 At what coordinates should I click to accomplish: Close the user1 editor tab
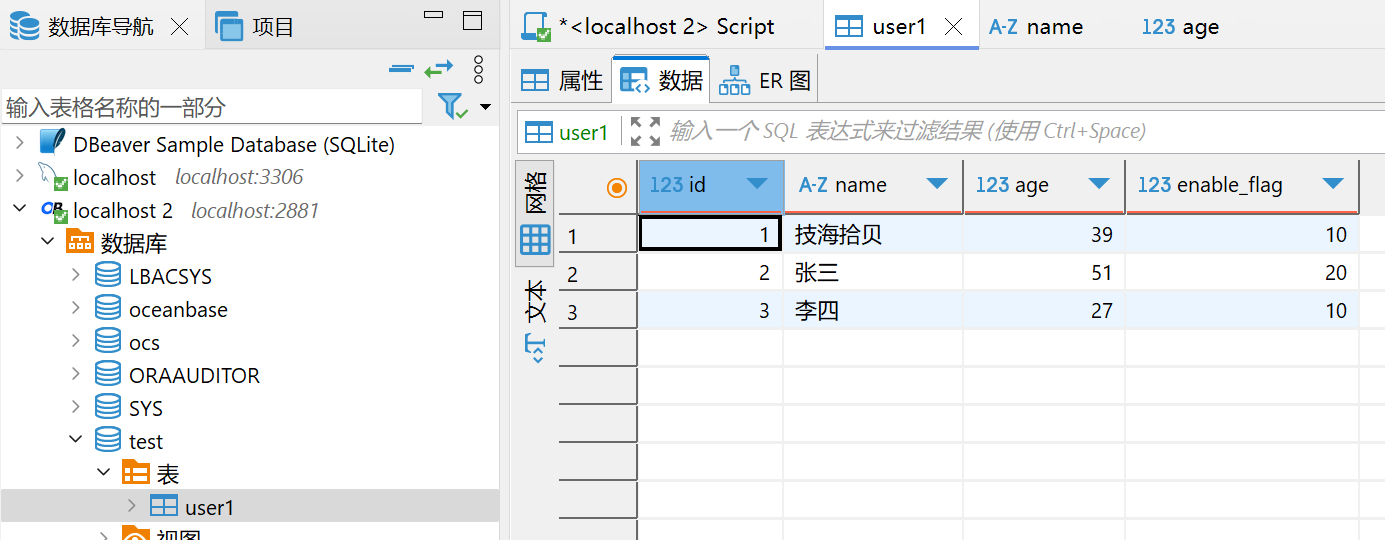(954, 27)
